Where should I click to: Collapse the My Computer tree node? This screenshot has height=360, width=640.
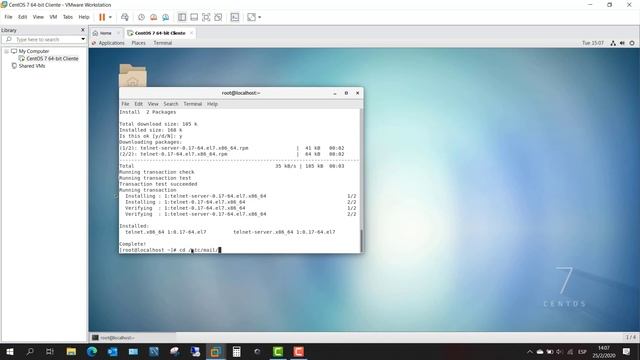tap(7, 51)
